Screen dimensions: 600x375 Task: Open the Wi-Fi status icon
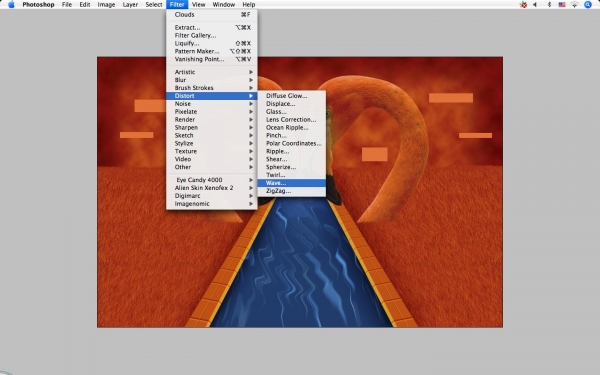click(574, 5)
